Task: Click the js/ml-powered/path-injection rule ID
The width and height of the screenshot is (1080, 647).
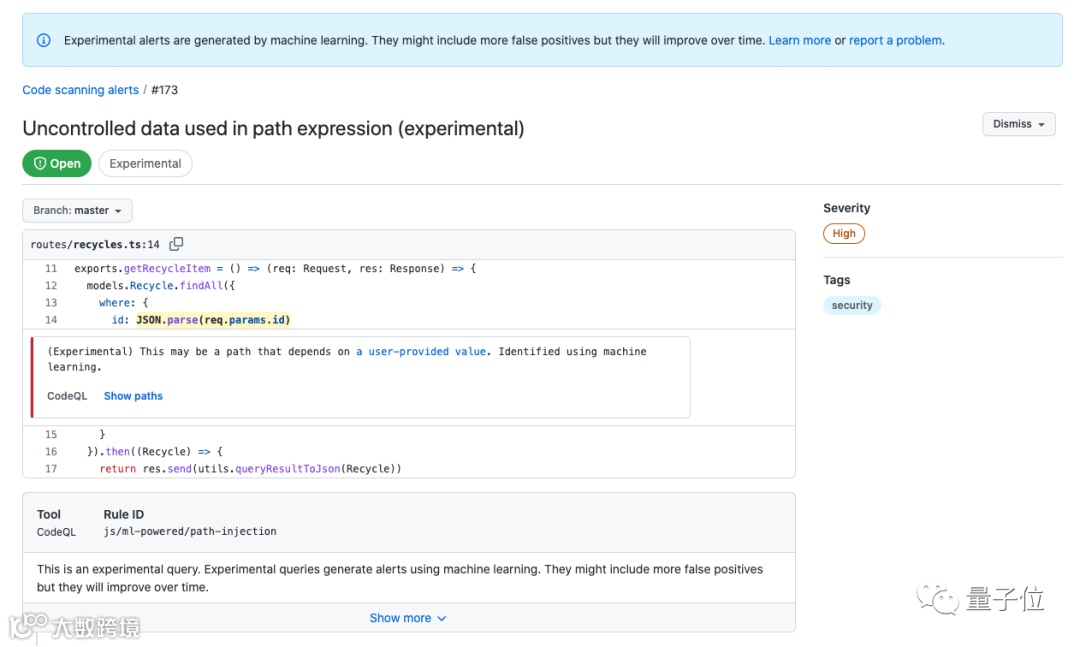Action: coord(190,532)
